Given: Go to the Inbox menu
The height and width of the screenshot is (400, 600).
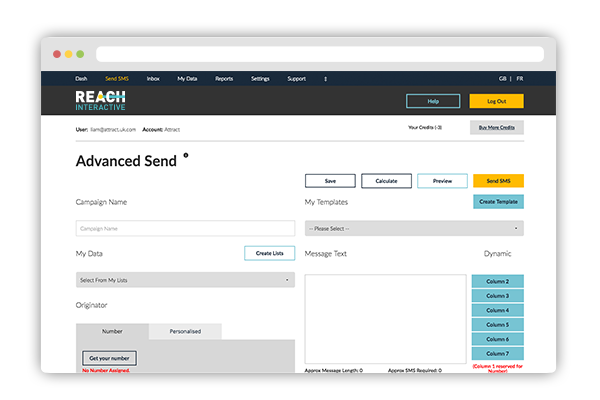Looking at the screenshot, I should 153,78.
